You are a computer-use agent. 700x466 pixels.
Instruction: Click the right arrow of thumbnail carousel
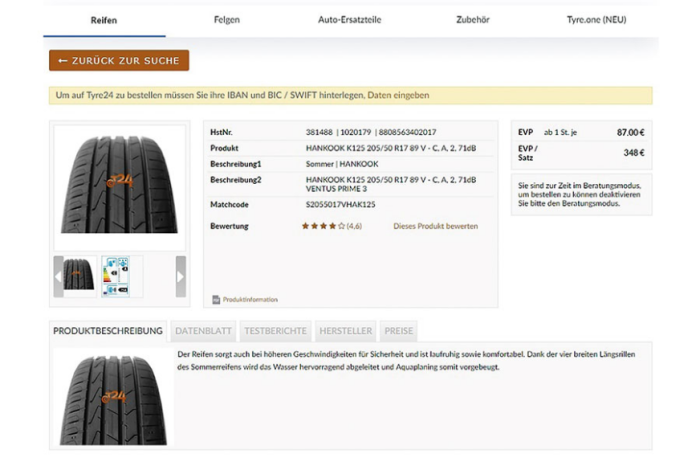[x=181, y=276]
